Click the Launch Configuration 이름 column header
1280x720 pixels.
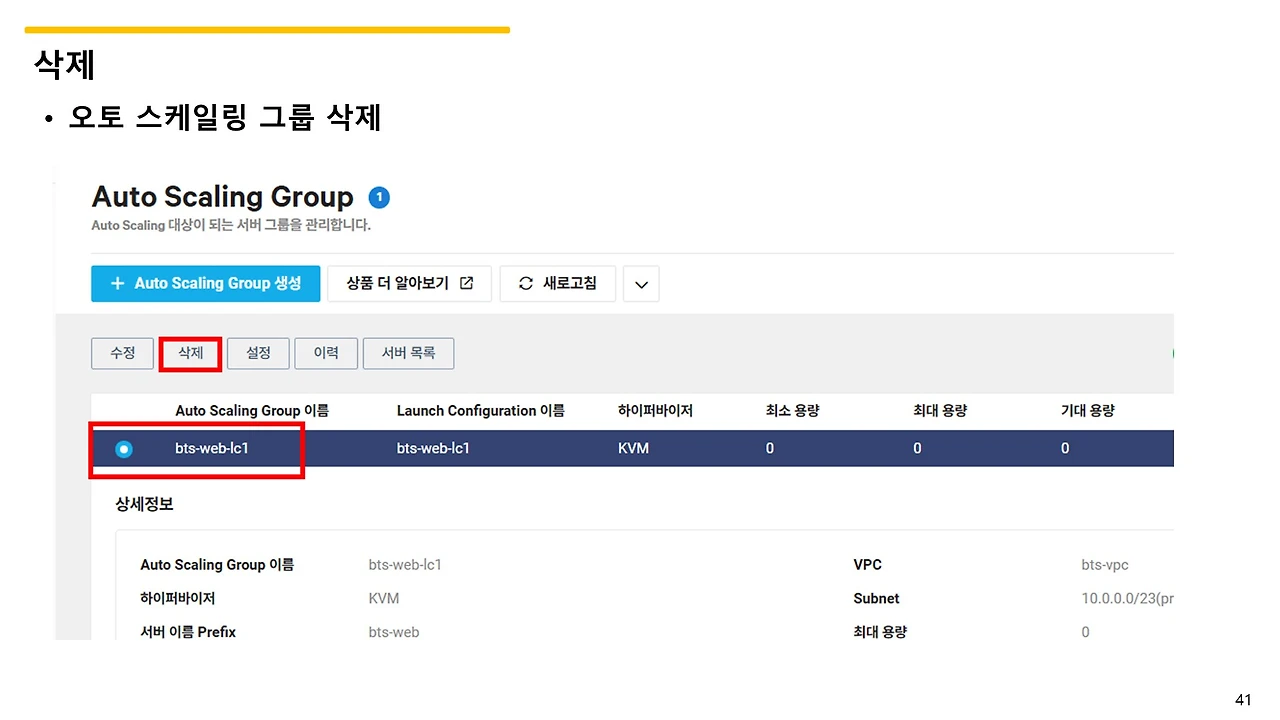pos(480,411)
